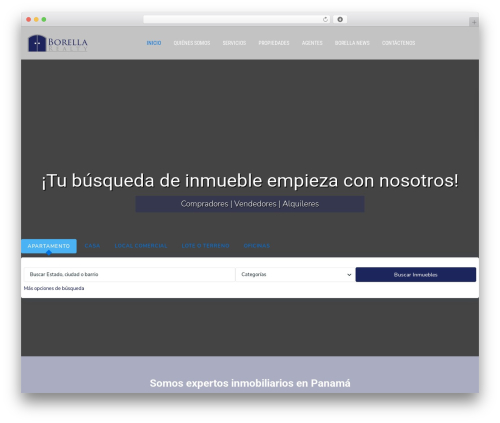Open a new browser tab with plus button
The image size is (500, 423).
[x=474, y=22]
